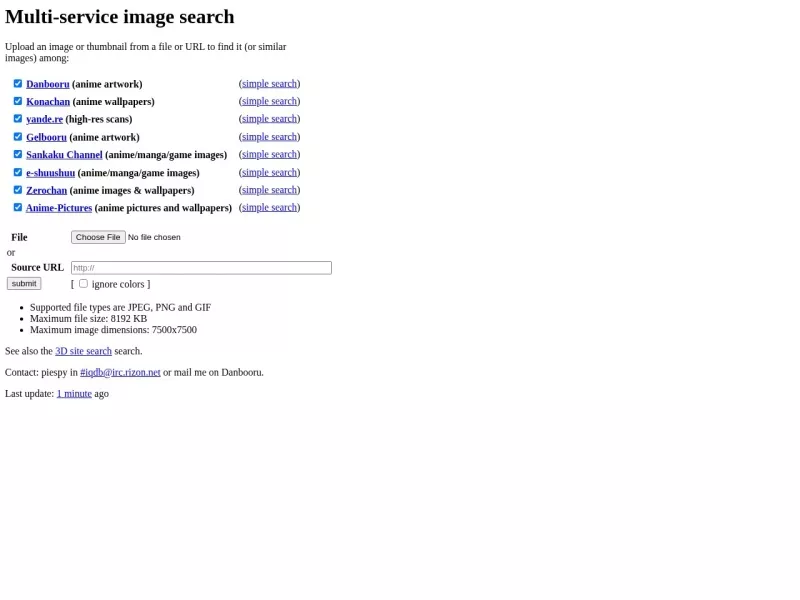Open simple search for Zerochan
Image resolution: width=800 pixels, height=600 pixels.
pyautogui.click(x=269, y=190)
